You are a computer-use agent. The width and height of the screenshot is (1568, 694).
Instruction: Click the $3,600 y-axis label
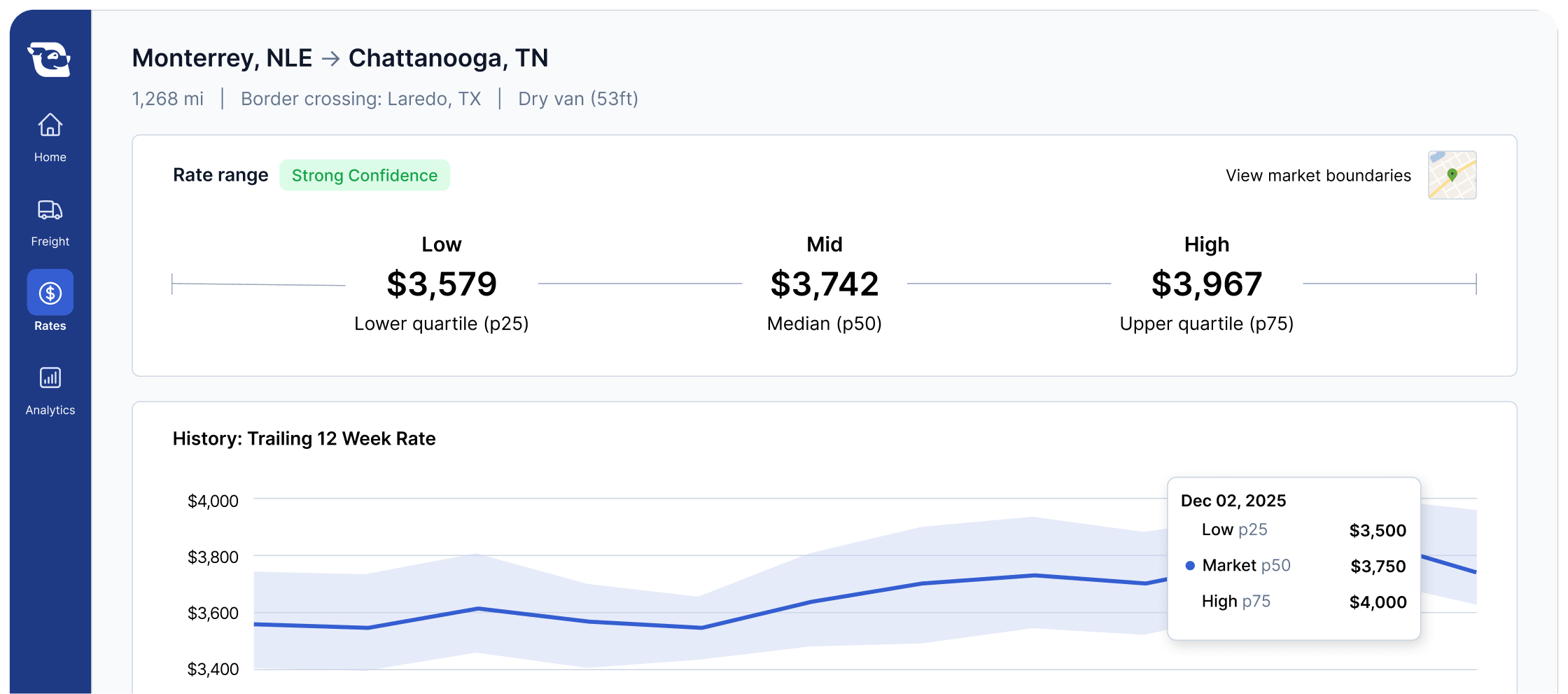(213, 613)
